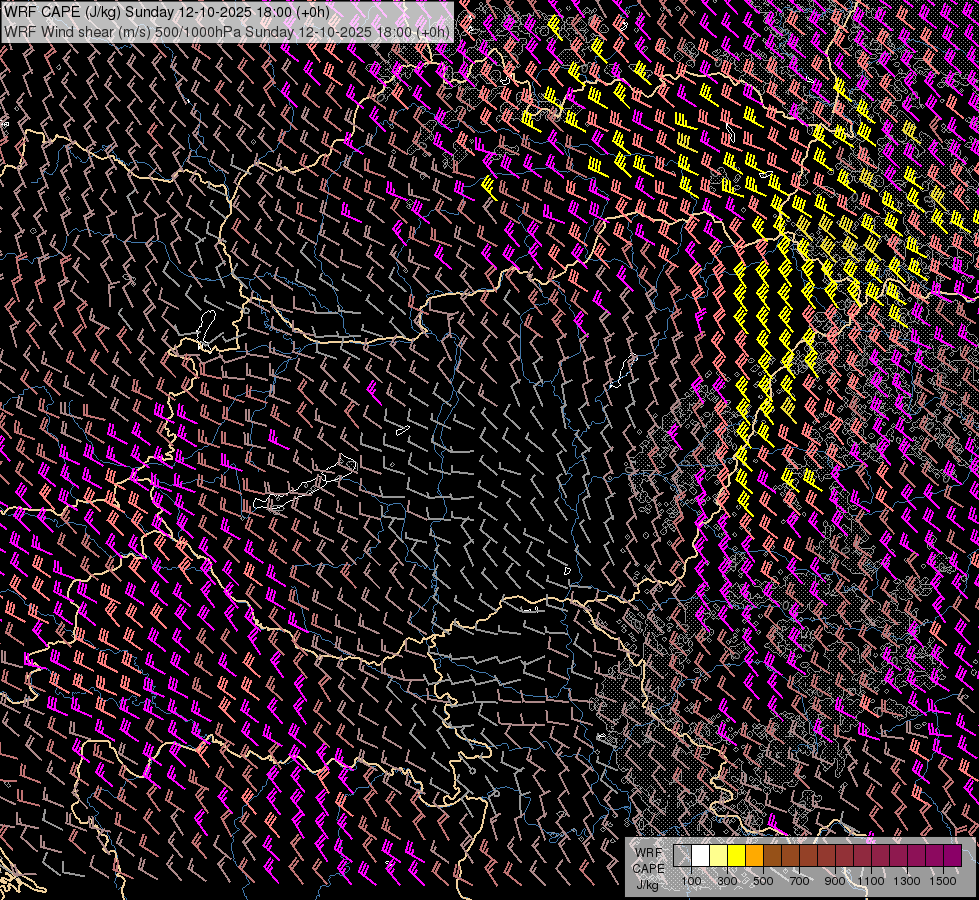979x900 pixels.
Task: Select the last purple swatch in the legend
Action: pyautogui.click(x=952, y=855)
